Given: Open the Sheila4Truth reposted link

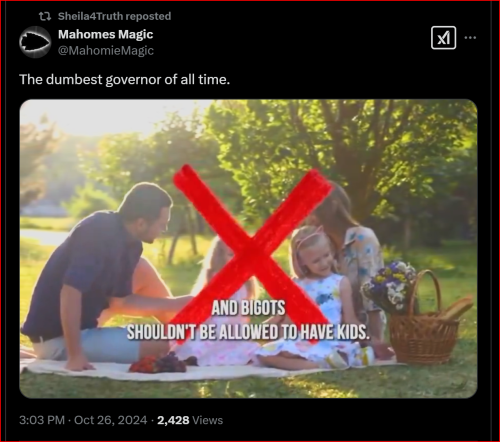Looking at the screenshot, I should tap(114, 16).
